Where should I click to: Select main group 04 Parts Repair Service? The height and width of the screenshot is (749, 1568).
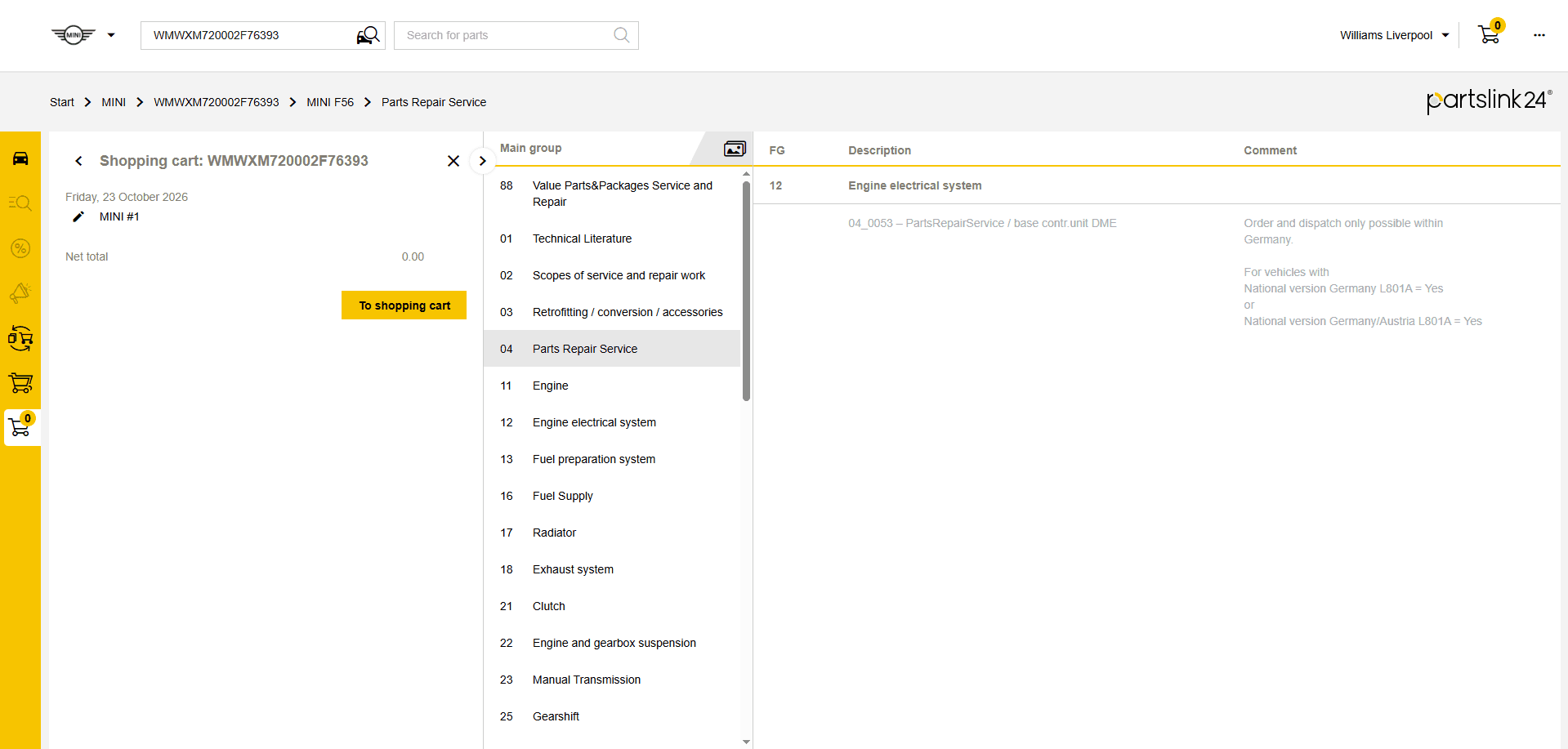pyautogui.click(x=612, y=349)
